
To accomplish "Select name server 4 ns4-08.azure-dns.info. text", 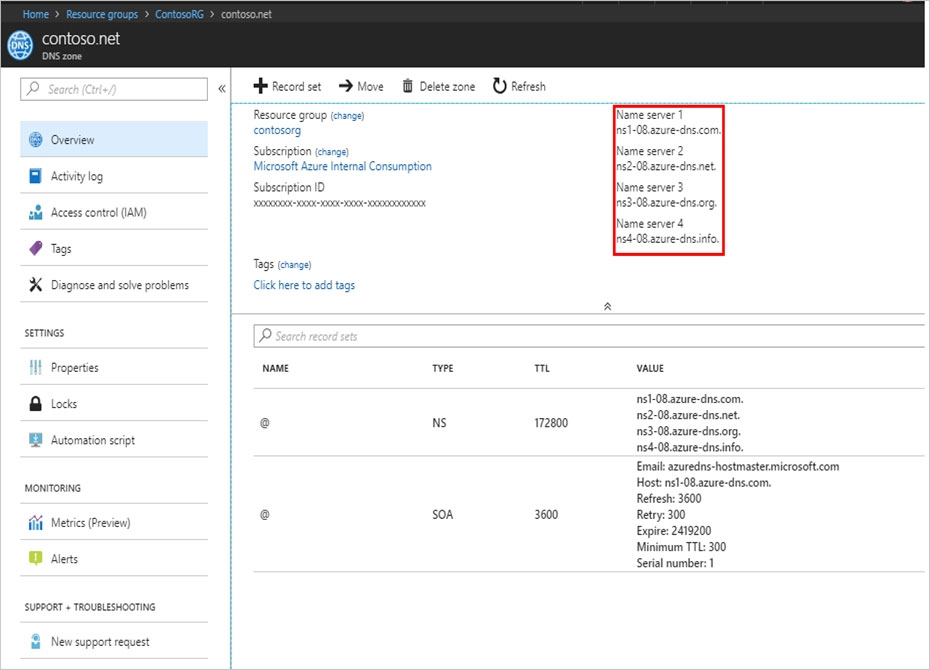I will [x=668, y=239].
